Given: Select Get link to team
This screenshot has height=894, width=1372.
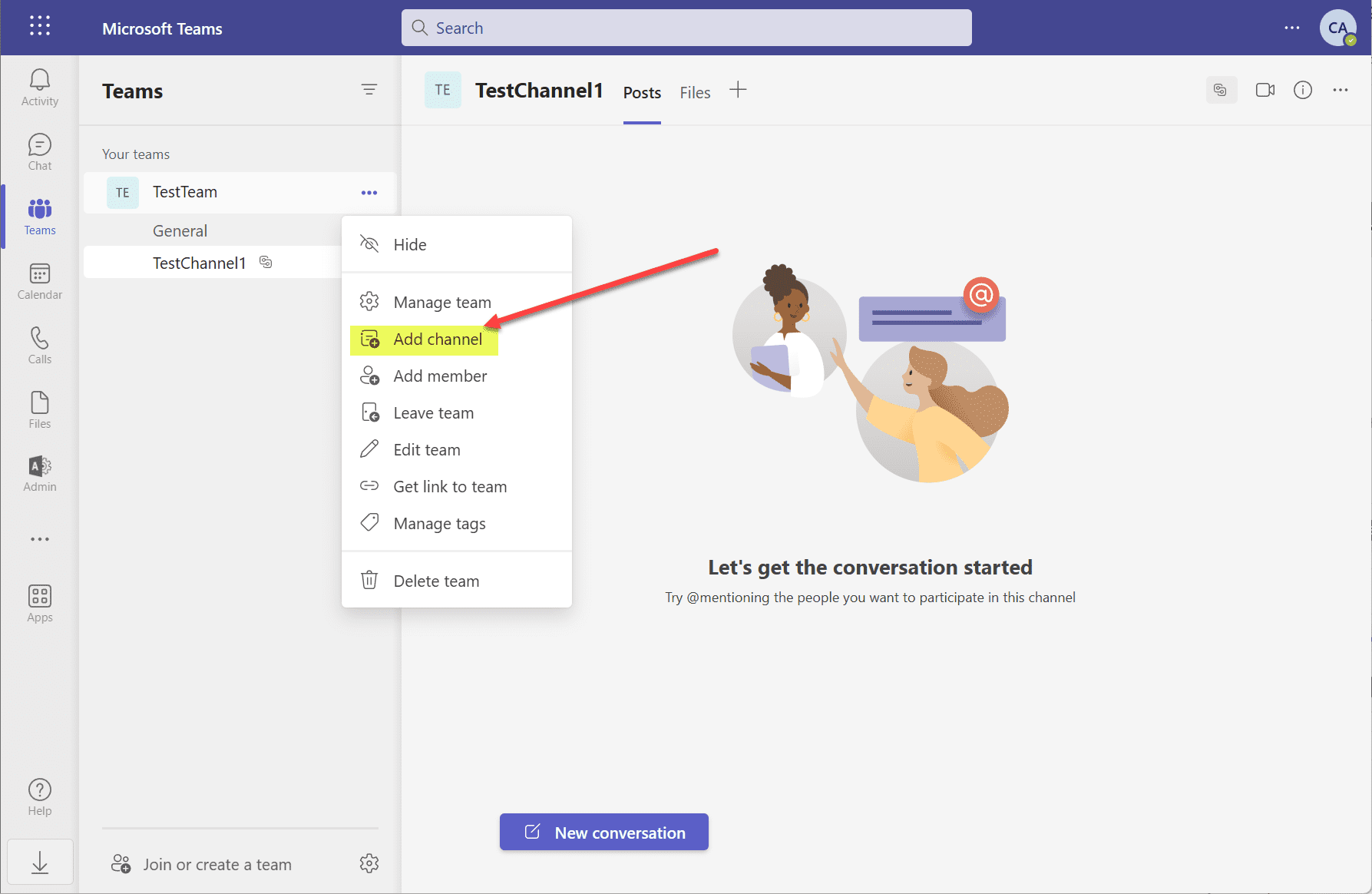Looking at the screenshot, I should point(457,486).
